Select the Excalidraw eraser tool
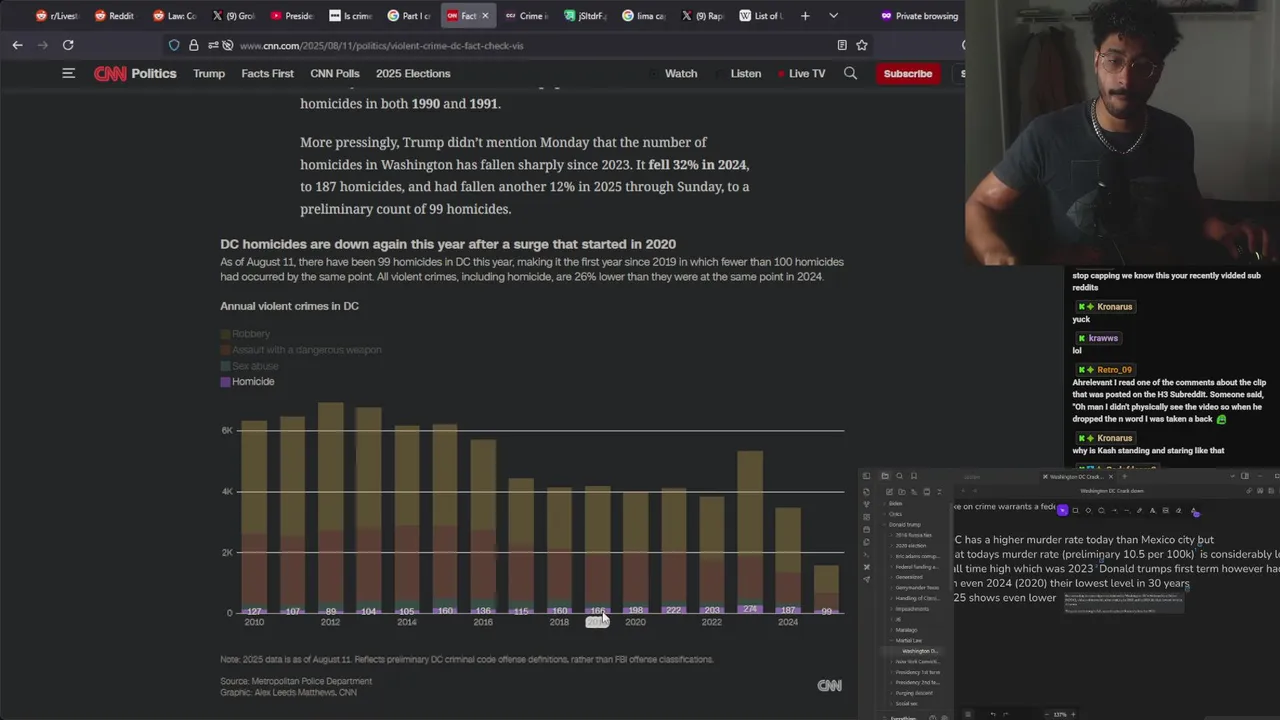 1178,511
